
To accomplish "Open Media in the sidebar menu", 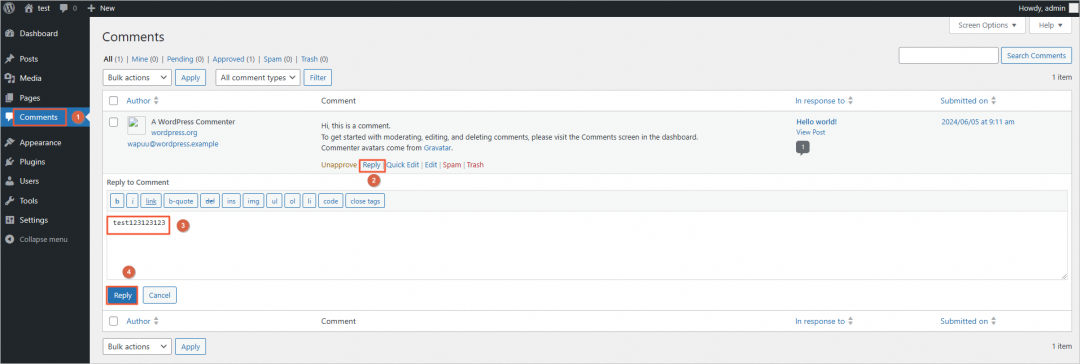I will tap(30, 79).
